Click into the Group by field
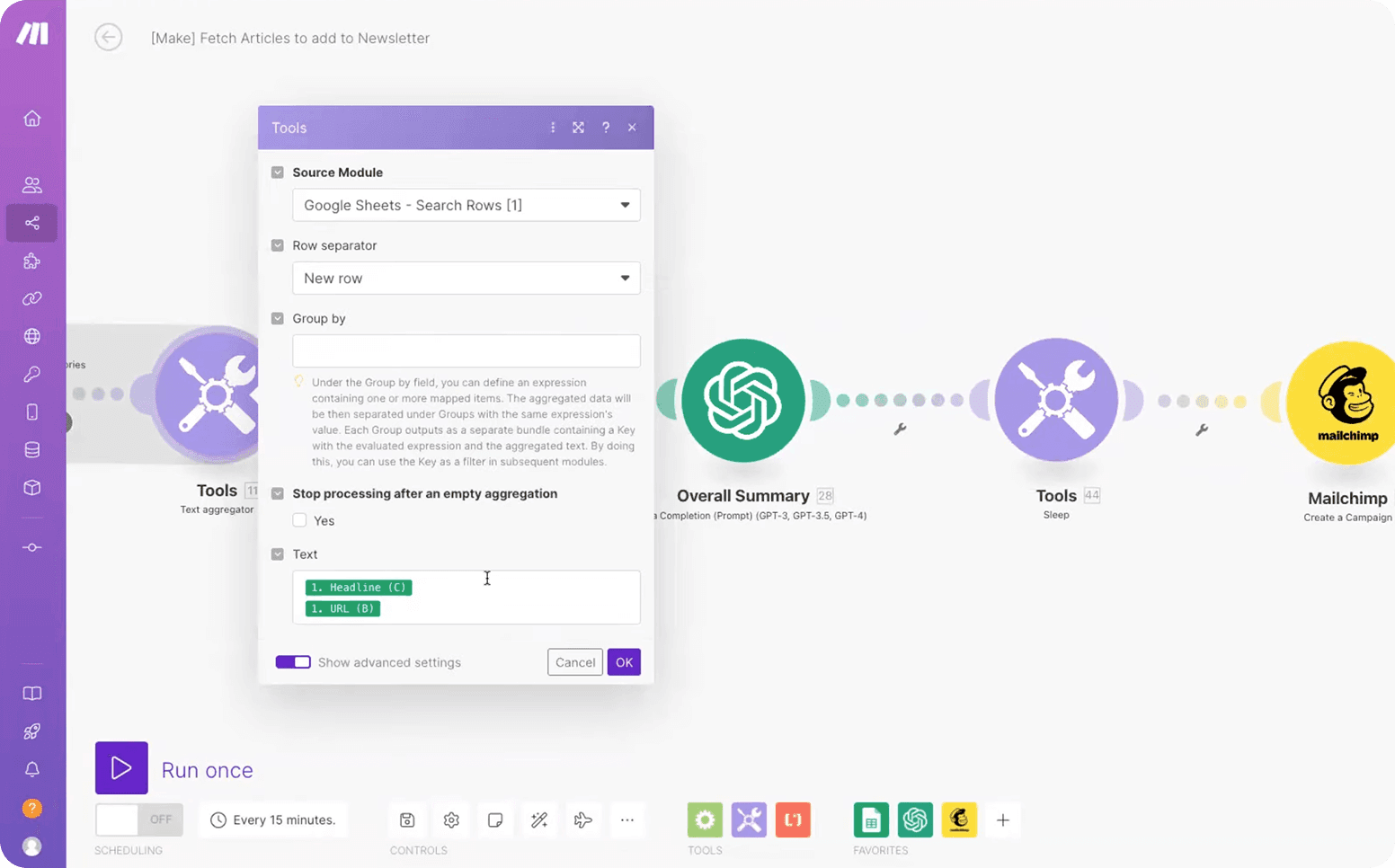Image resolution: width=1395 pixels, height=868 pixels. 466,351
